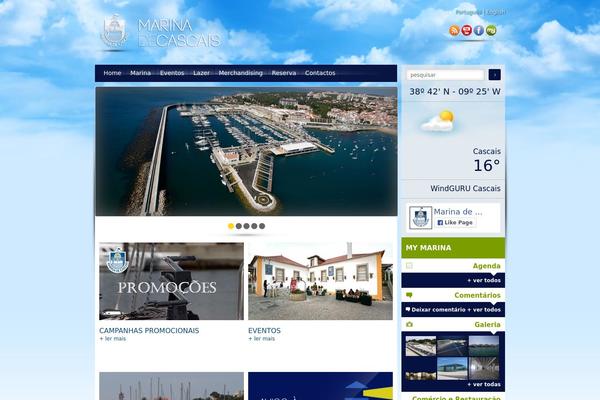The width and height of the screenshot is (600, 400).
Task: Open the Eventos courtyard photo
Action: pos(320,281)
